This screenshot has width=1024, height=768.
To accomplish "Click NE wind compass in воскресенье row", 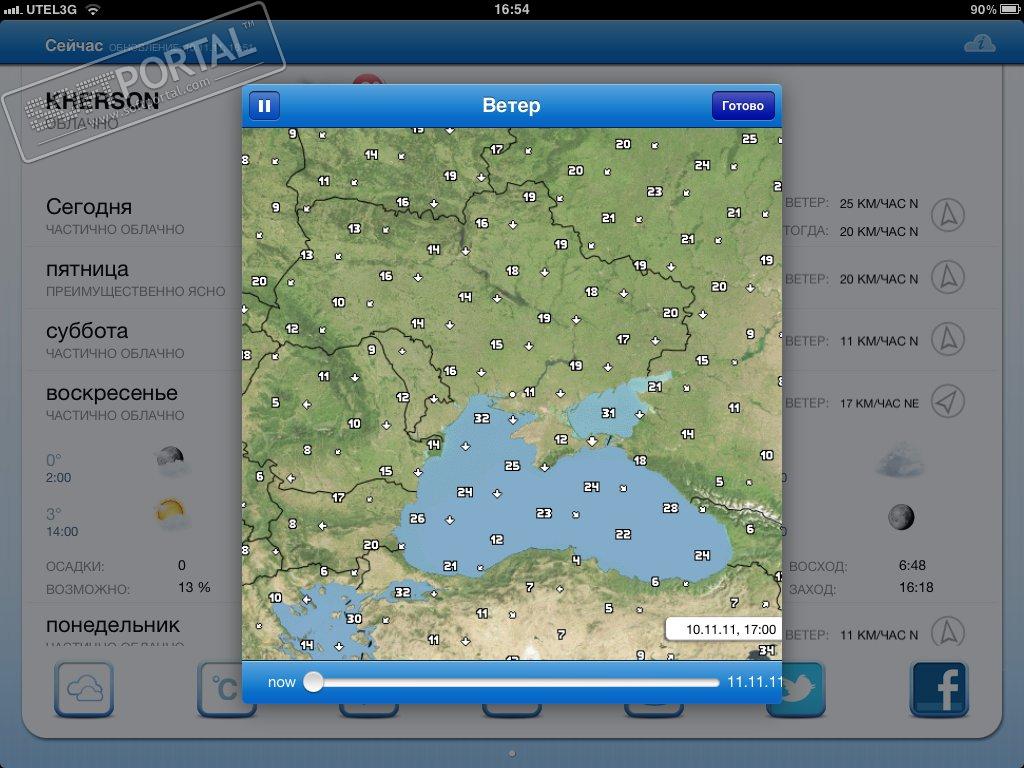I will click(948, 401).
